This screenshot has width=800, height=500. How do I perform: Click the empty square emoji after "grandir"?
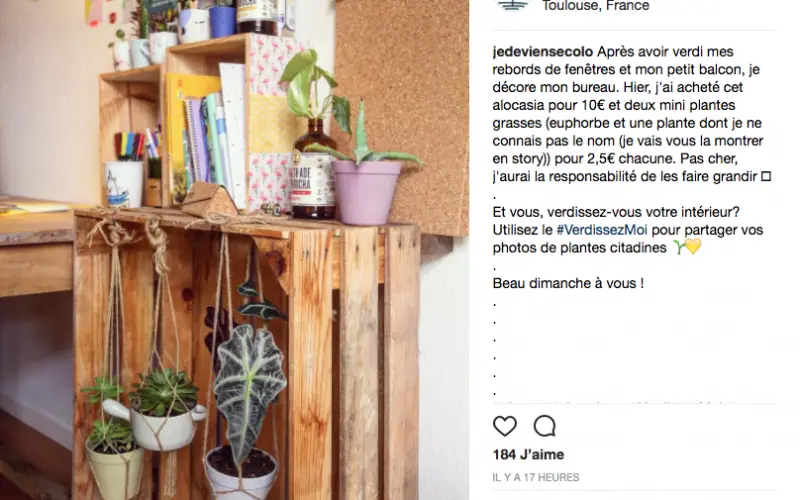point(765,177)
